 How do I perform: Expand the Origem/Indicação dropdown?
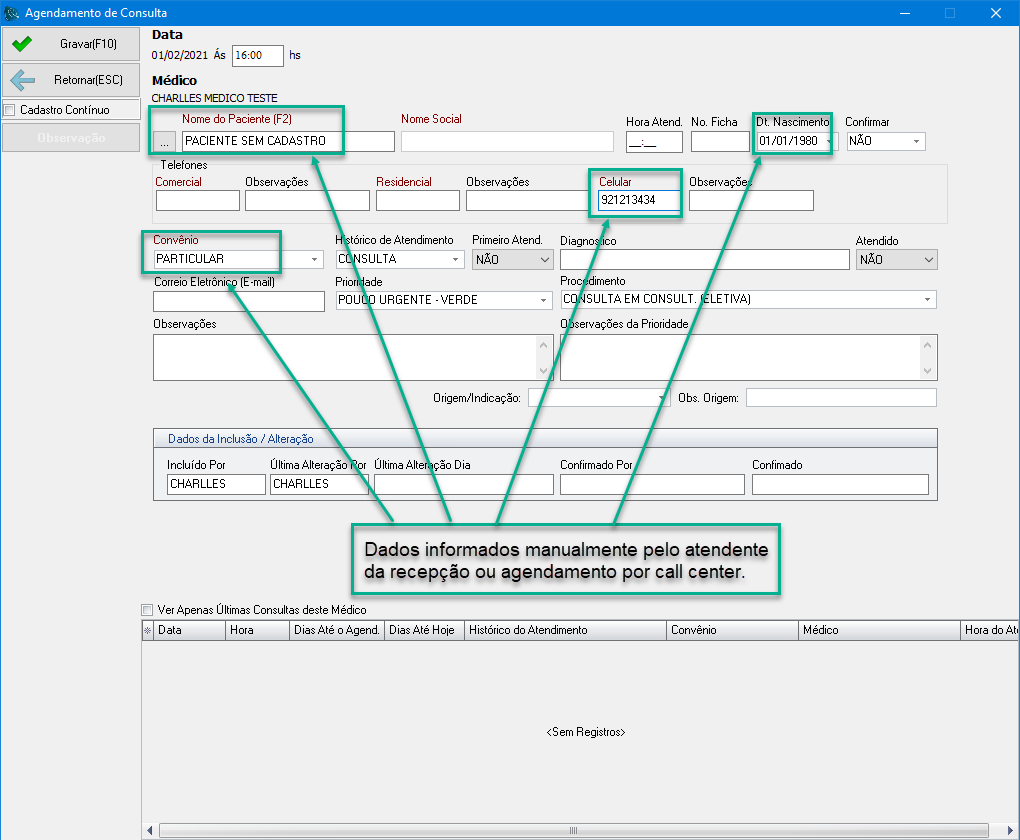point(661,398)
